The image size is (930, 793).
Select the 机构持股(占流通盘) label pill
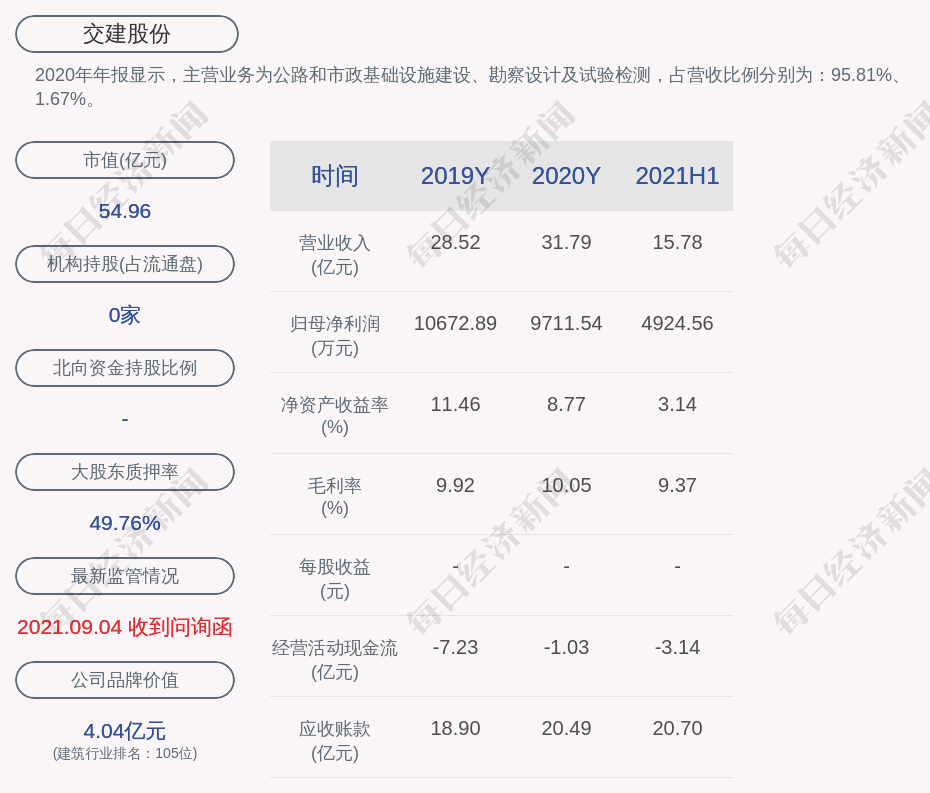click(125, 264)
